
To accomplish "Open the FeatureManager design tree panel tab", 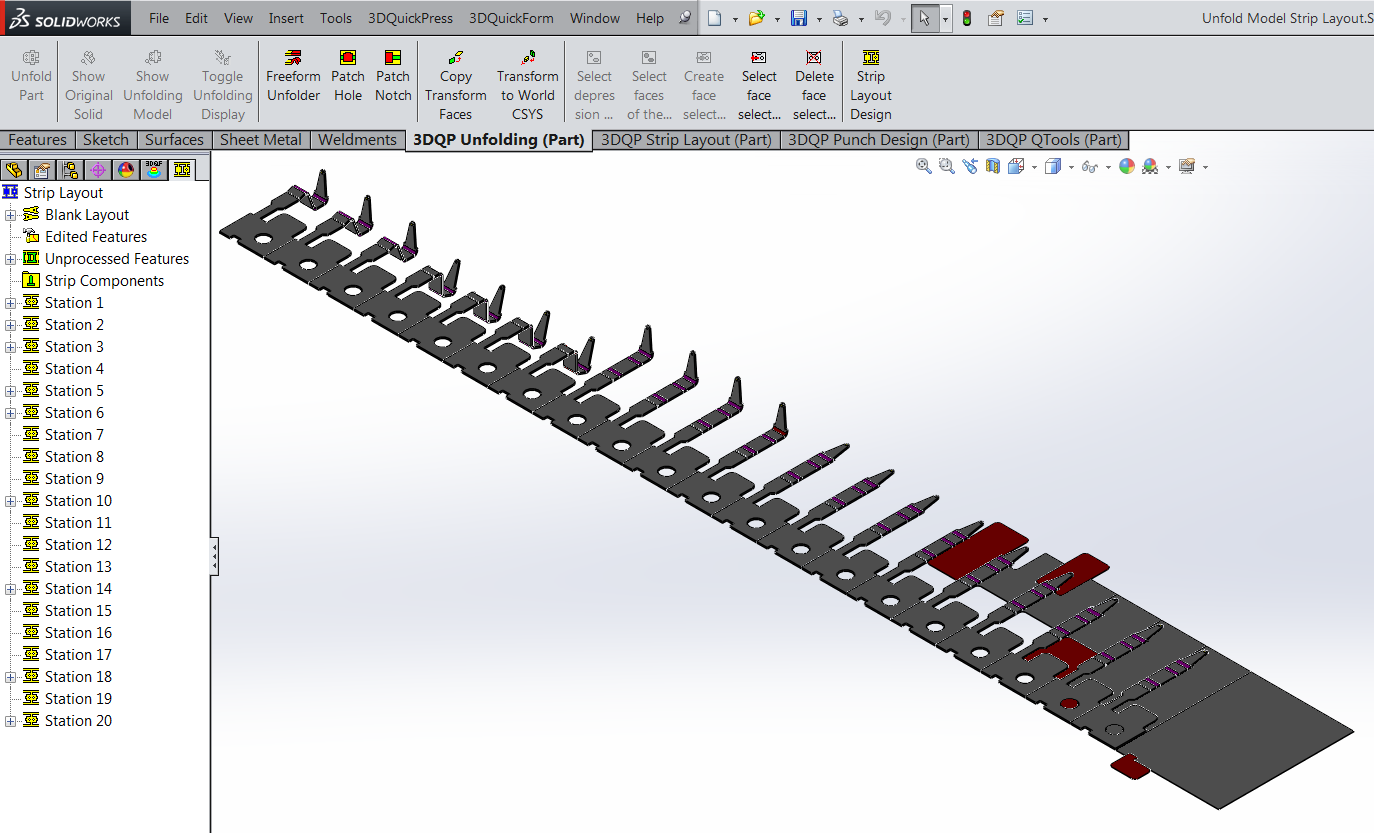I will pos(14,170).
